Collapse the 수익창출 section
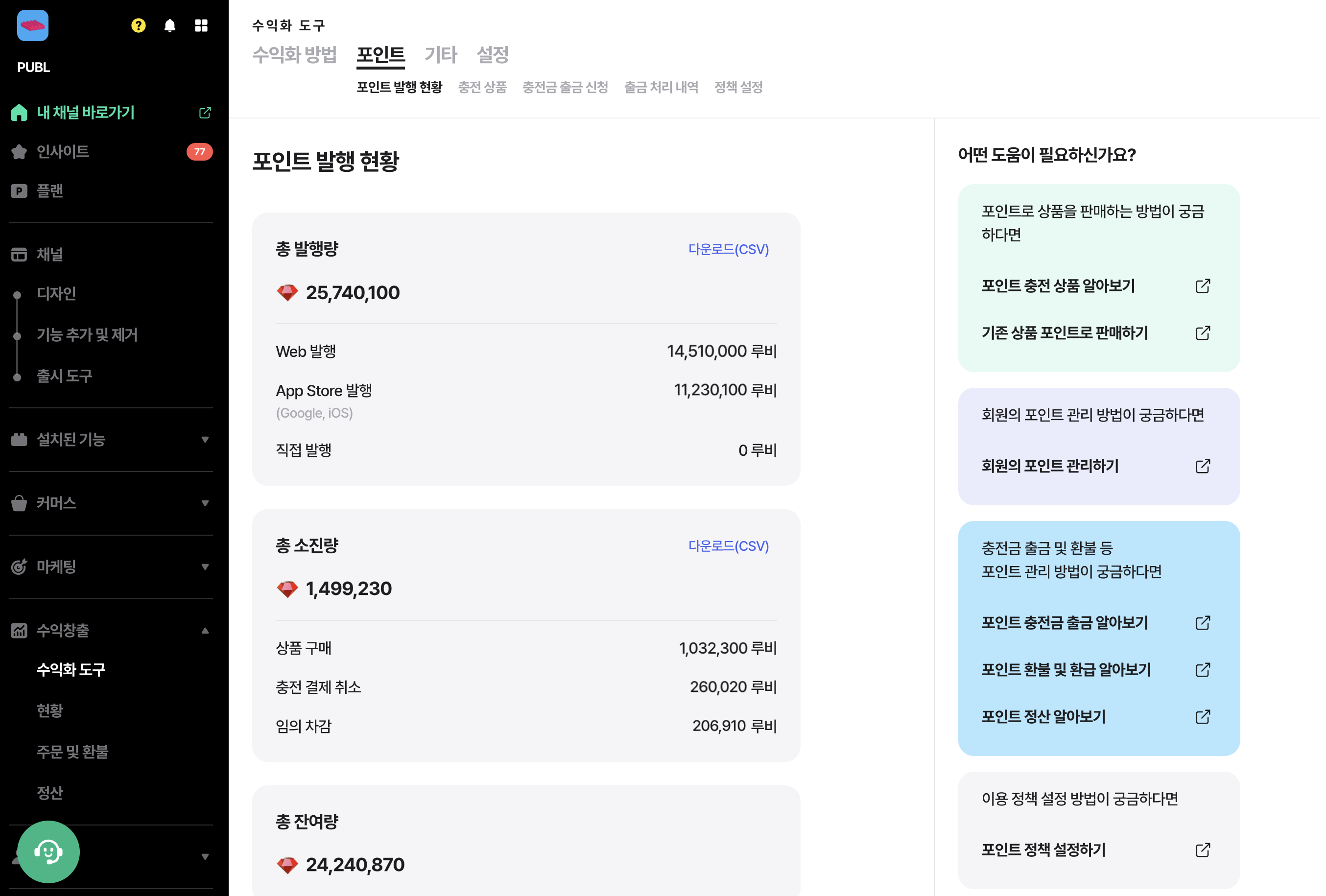This screenshot has height=896, width=1326. click(x=204, y=630)
